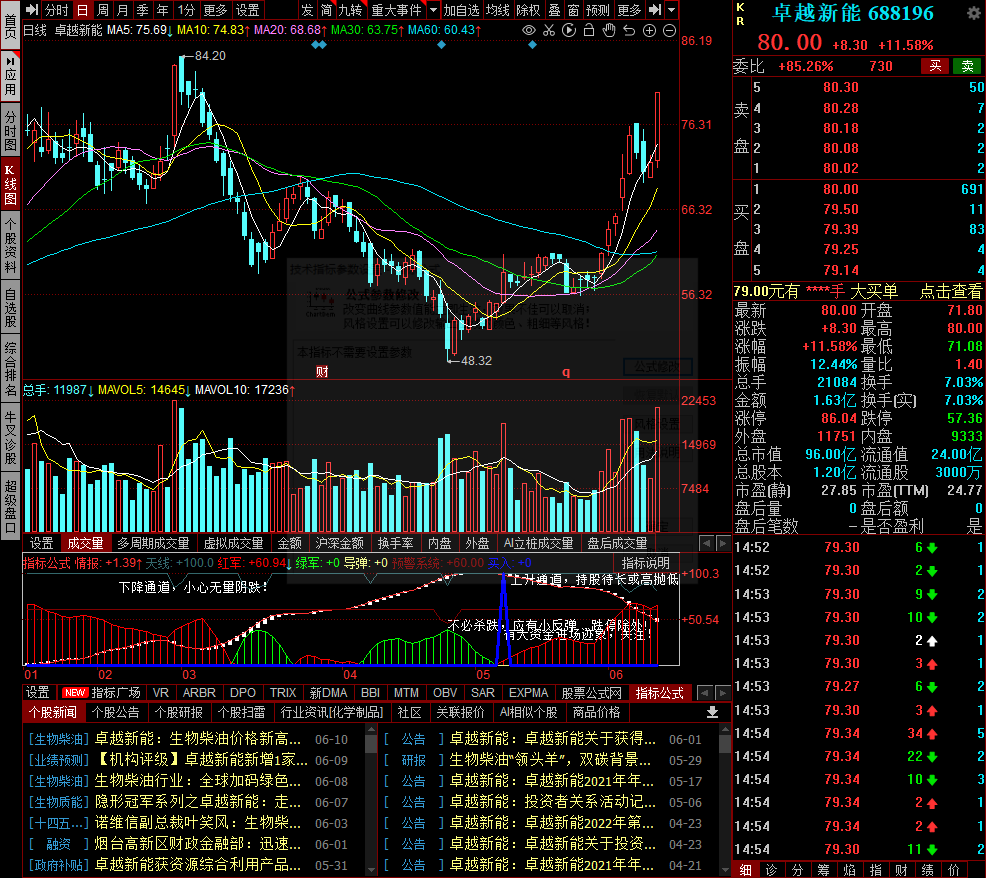Toggle the 发 toolbar option

pyautogui.click(x=307, y=9)
